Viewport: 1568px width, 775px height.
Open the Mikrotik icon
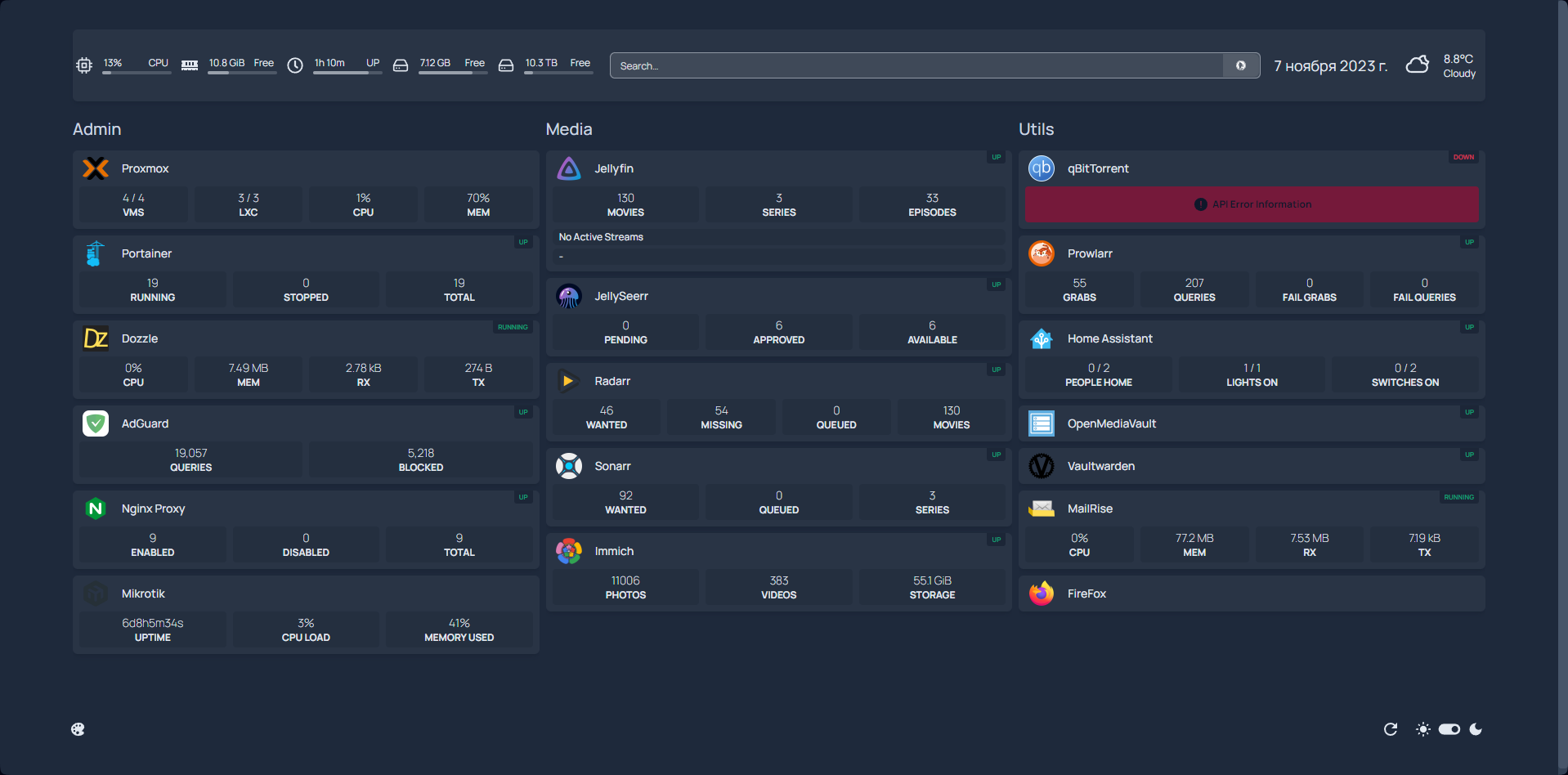(96, 594)
